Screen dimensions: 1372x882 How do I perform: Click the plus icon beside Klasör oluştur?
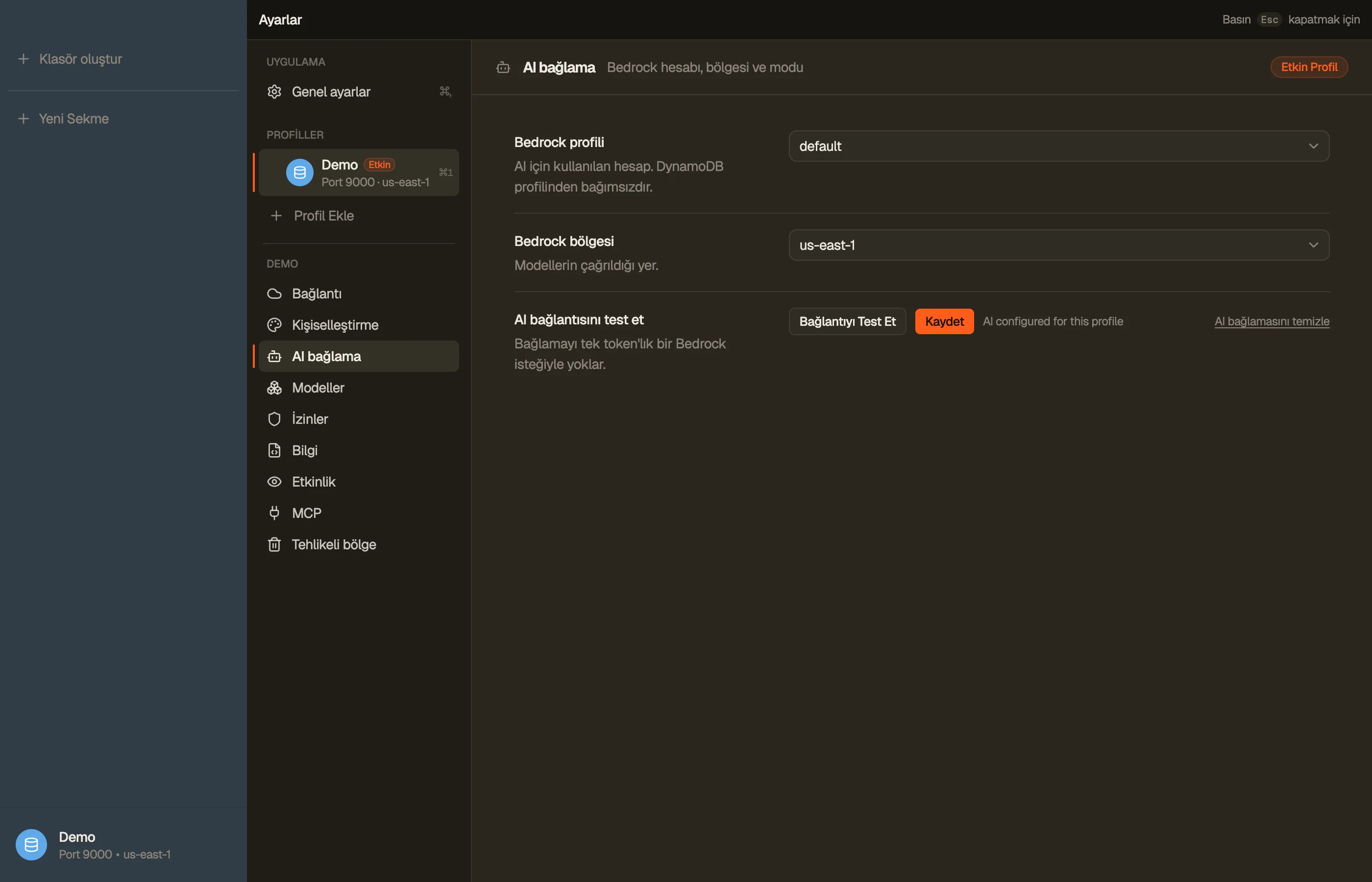coord(24,59)
